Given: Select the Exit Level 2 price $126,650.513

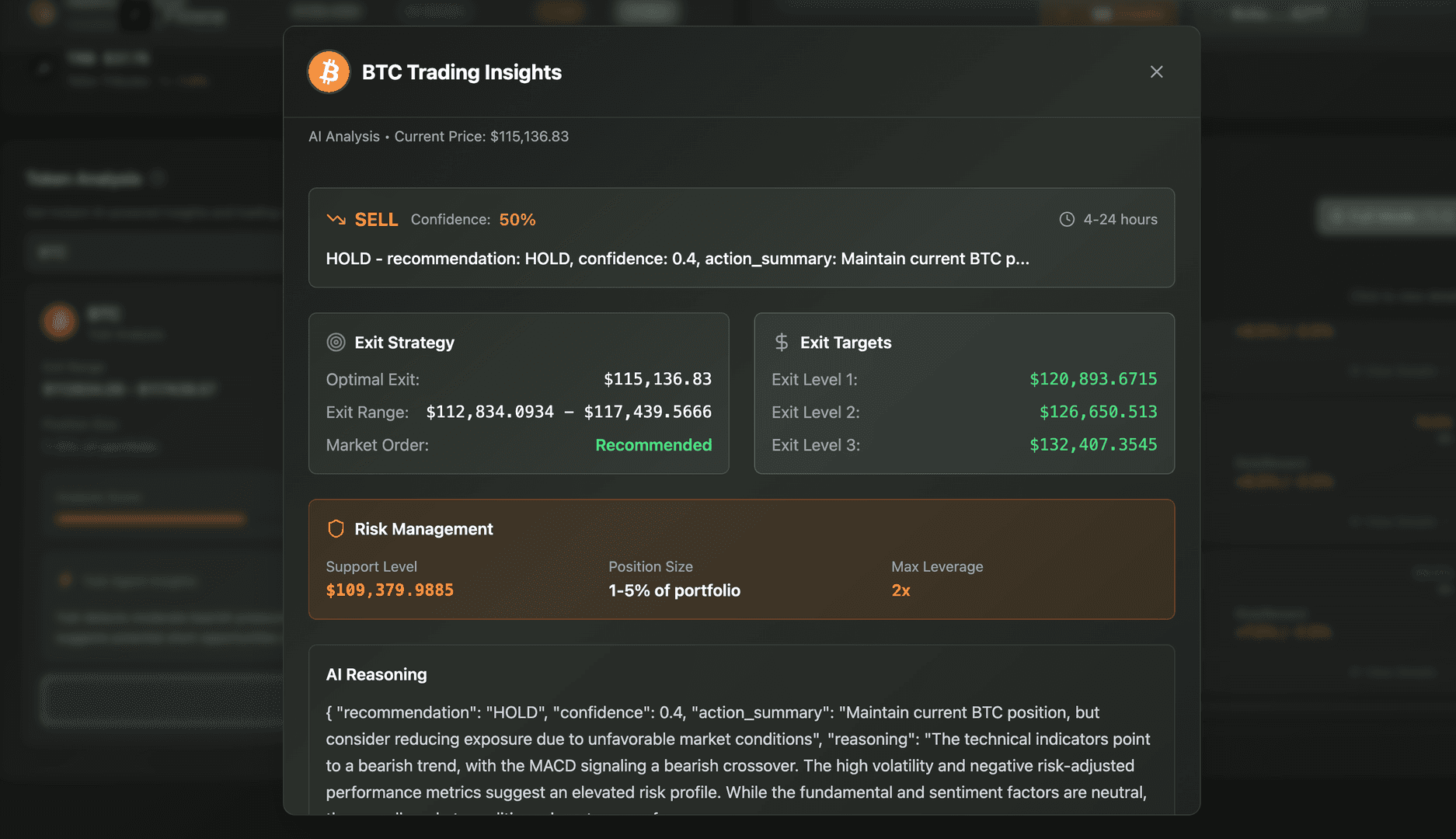Looking at the screenshot, I should click(x=1098, y=412).
